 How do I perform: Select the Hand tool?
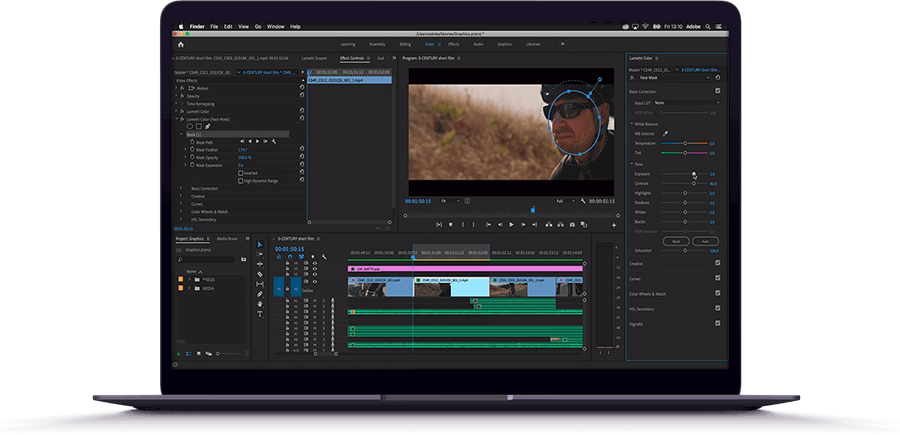pos(259,304)
